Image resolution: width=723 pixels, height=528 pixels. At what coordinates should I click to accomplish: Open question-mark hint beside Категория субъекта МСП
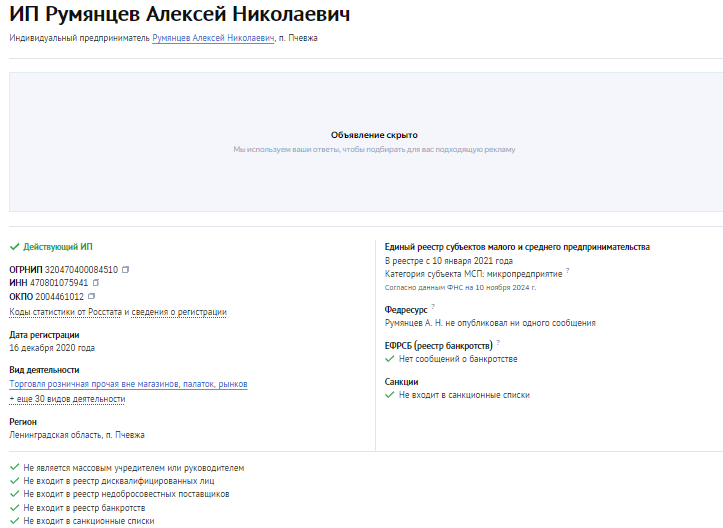(568, 271)
